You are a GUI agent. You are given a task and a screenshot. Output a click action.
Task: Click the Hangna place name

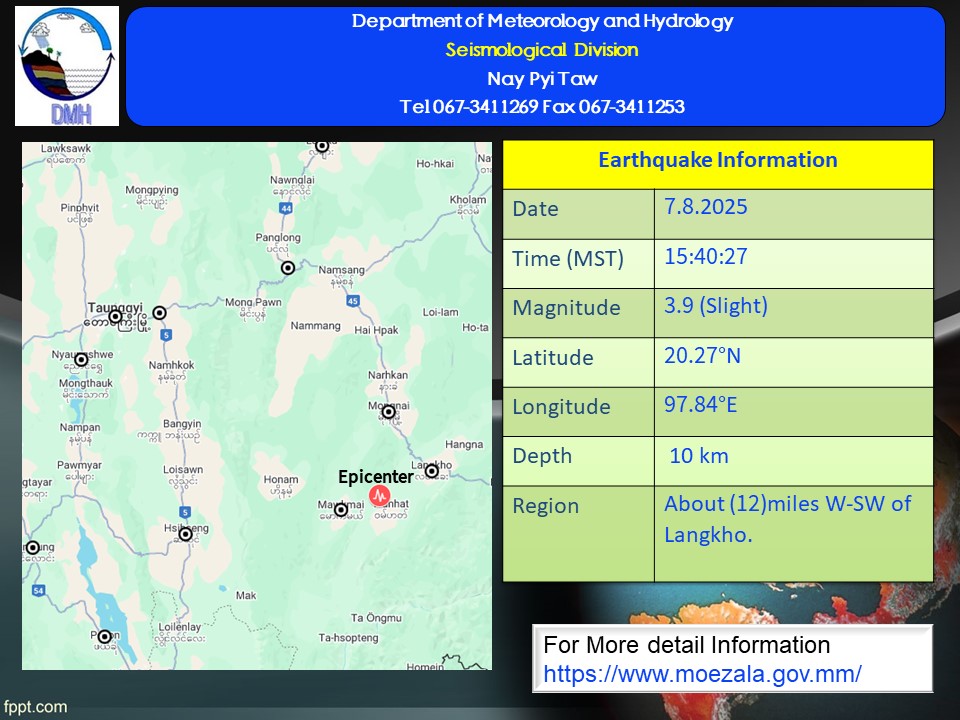[463, 444]
